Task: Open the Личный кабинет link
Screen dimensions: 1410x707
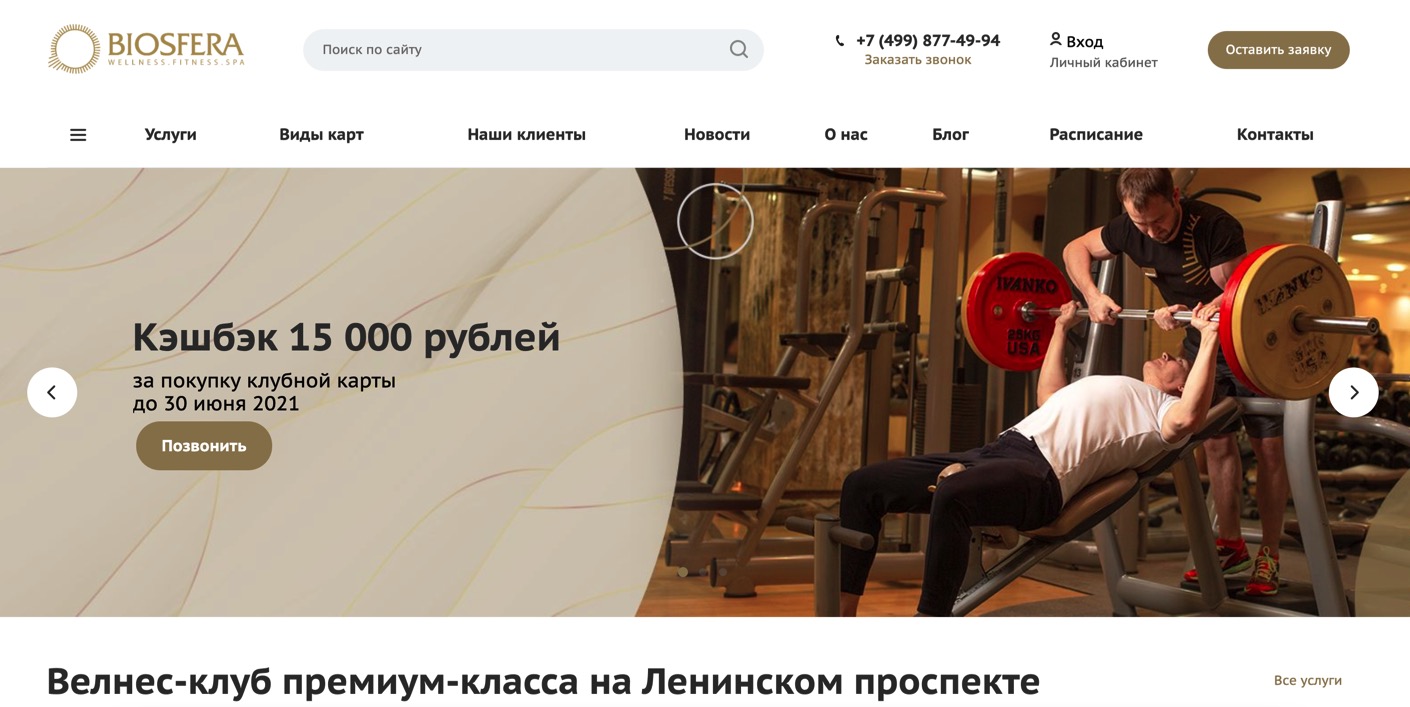Action: coord(1103,62)
